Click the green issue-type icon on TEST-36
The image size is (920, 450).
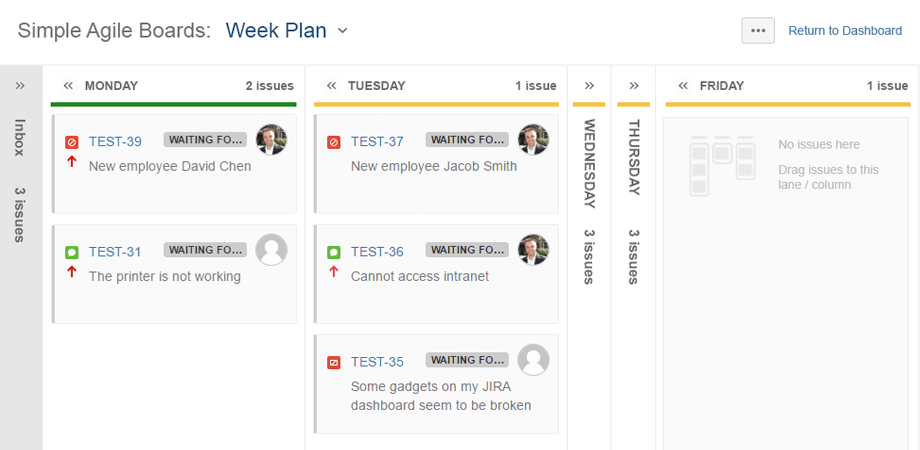[333, 252]
